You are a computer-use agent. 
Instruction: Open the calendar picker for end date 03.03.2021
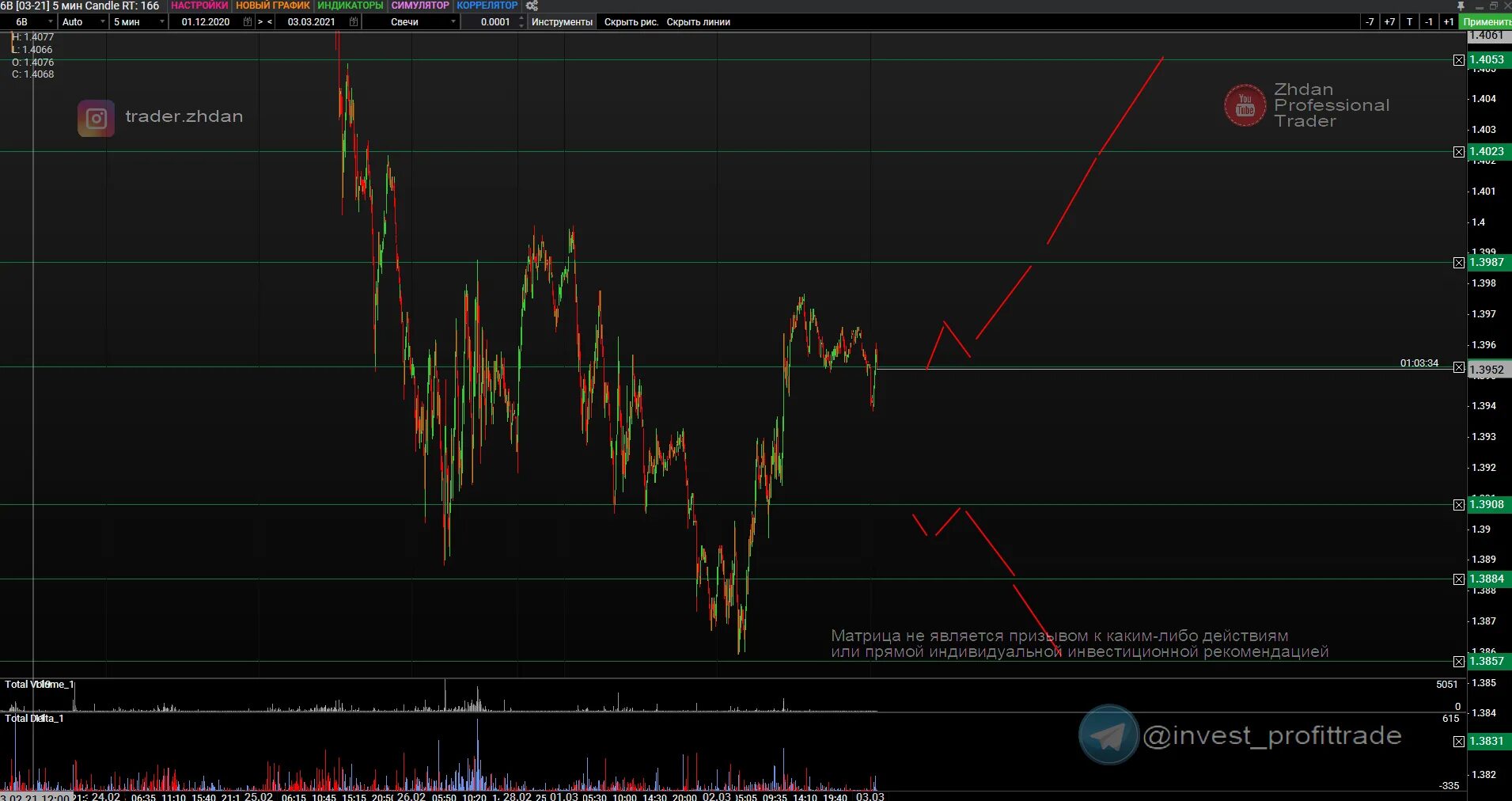click(354, 22)
